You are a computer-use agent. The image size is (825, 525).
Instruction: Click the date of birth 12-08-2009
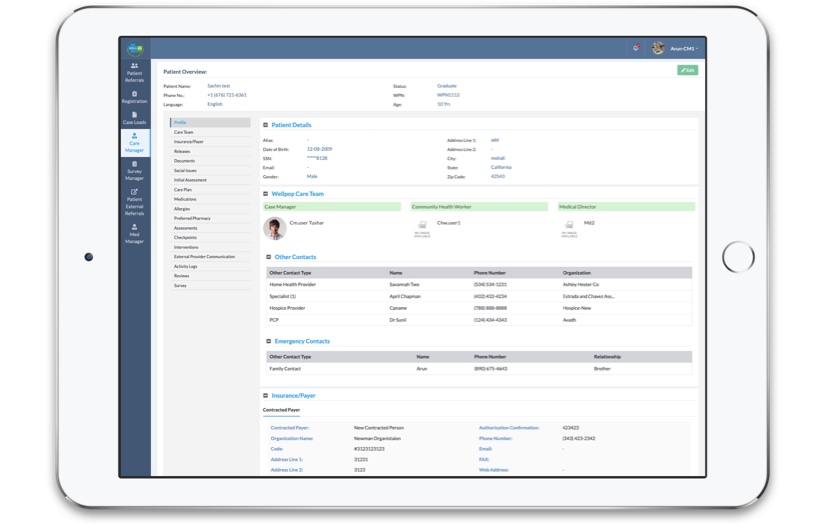point(319,149)
